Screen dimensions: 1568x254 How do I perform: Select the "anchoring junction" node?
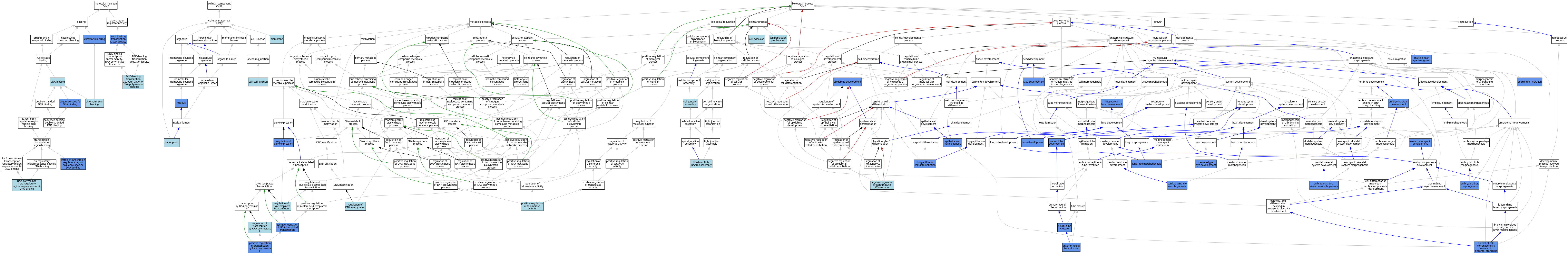[258, 59]
